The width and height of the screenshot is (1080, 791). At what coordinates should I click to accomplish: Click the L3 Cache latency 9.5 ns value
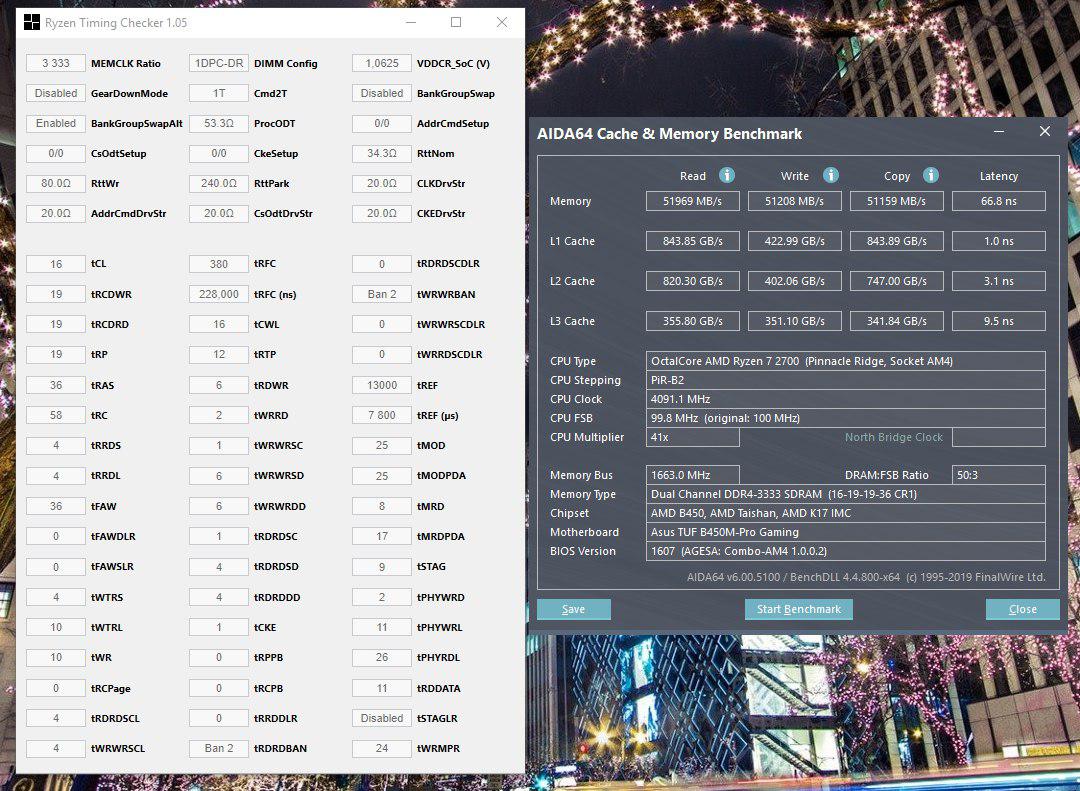coord(999,321)
